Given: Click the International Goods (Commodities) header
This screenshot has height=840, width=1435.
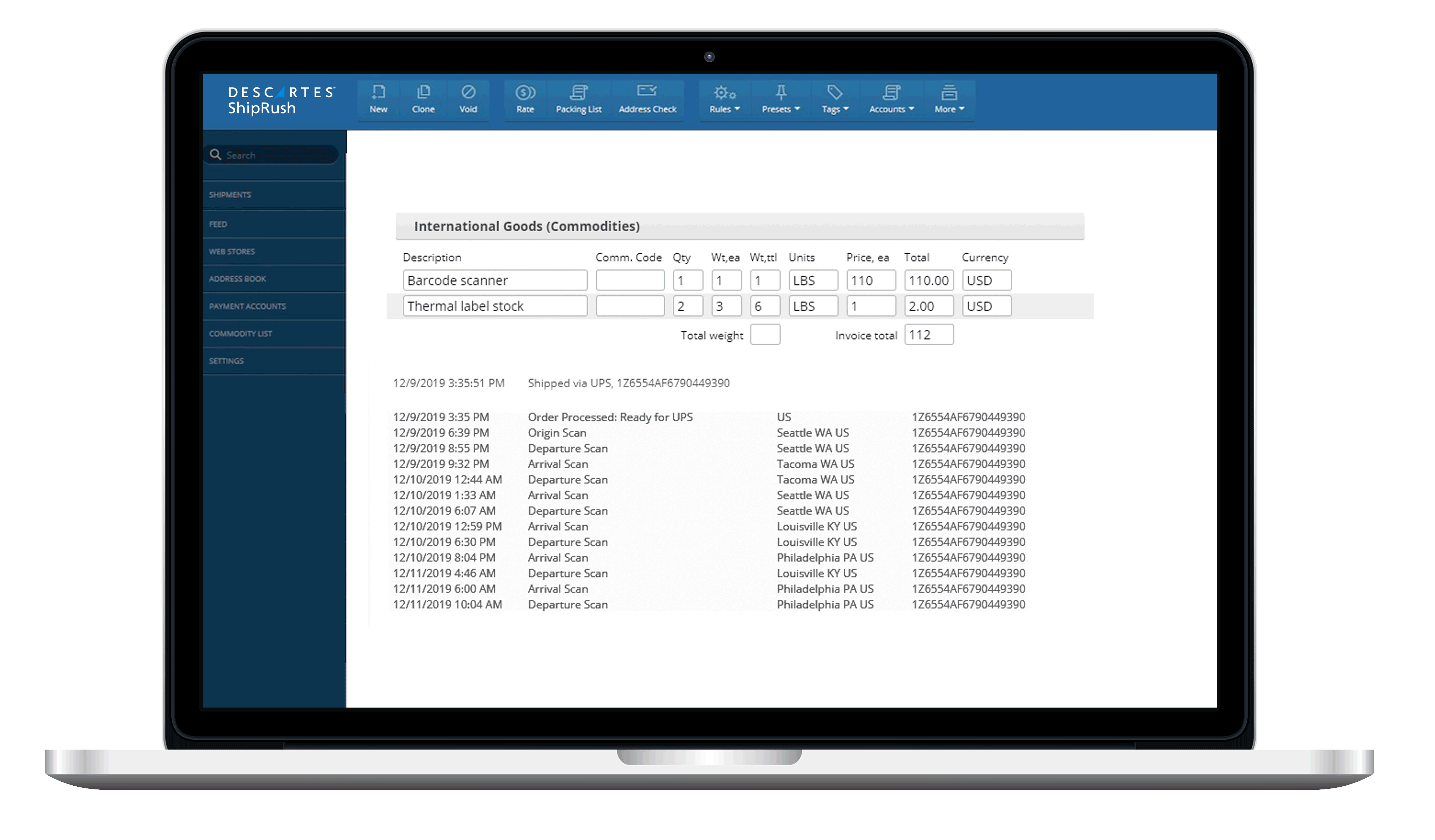Looking at the screenshot, I should 740,226.
